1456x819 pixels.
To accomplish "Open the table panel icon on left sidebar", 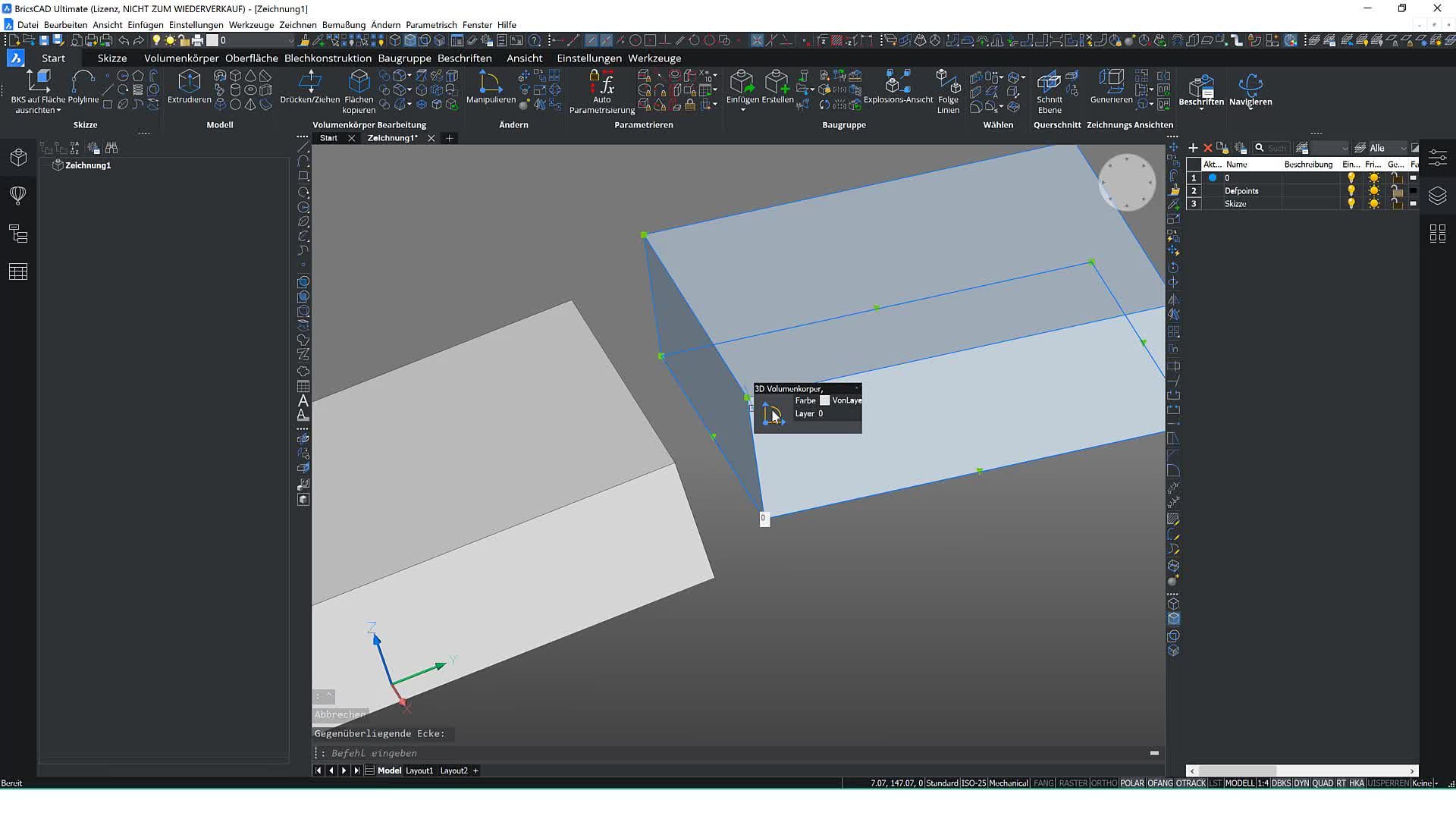I will tap(18, 271).
